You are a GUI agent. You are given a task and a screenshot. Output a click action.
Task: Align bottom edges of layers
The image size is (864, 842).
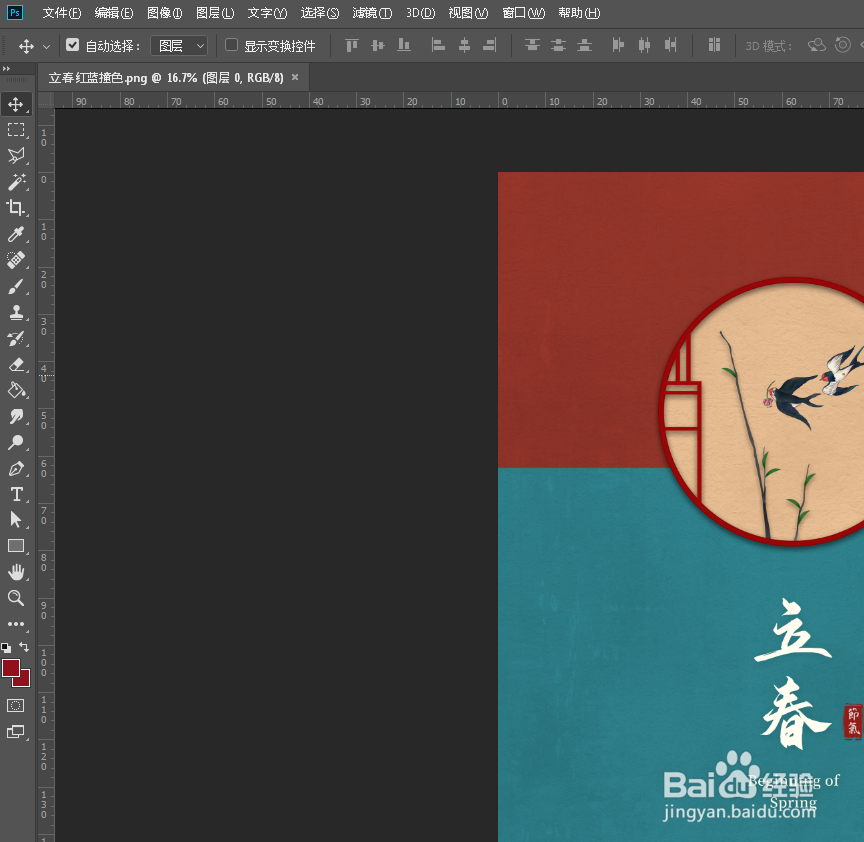click(x=404, y=45)
